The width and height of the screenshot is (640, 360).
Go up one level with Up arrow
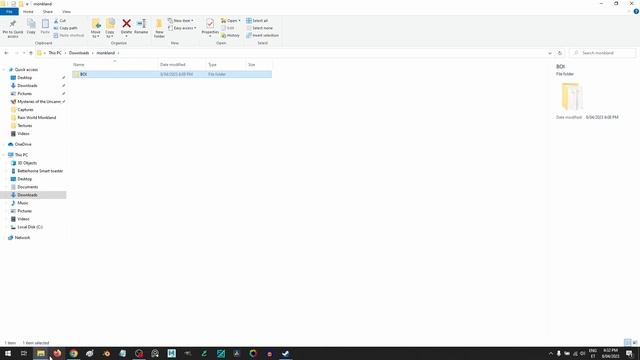(x=31, y=53)
